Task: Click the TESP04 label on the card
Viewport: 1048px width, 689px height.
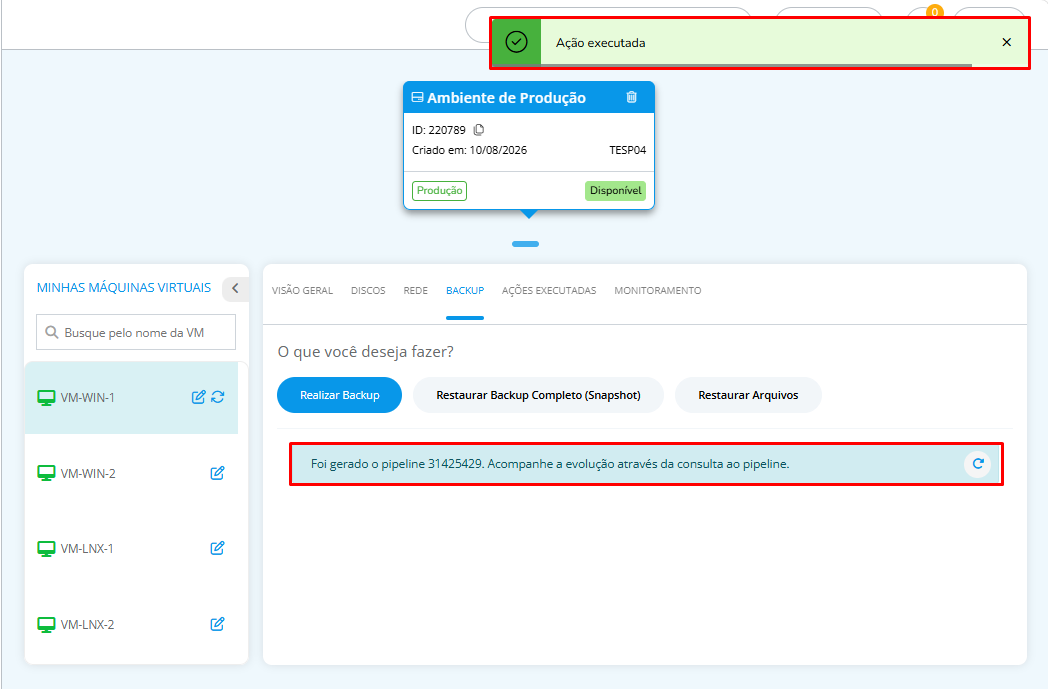Action: click(628, 150)
